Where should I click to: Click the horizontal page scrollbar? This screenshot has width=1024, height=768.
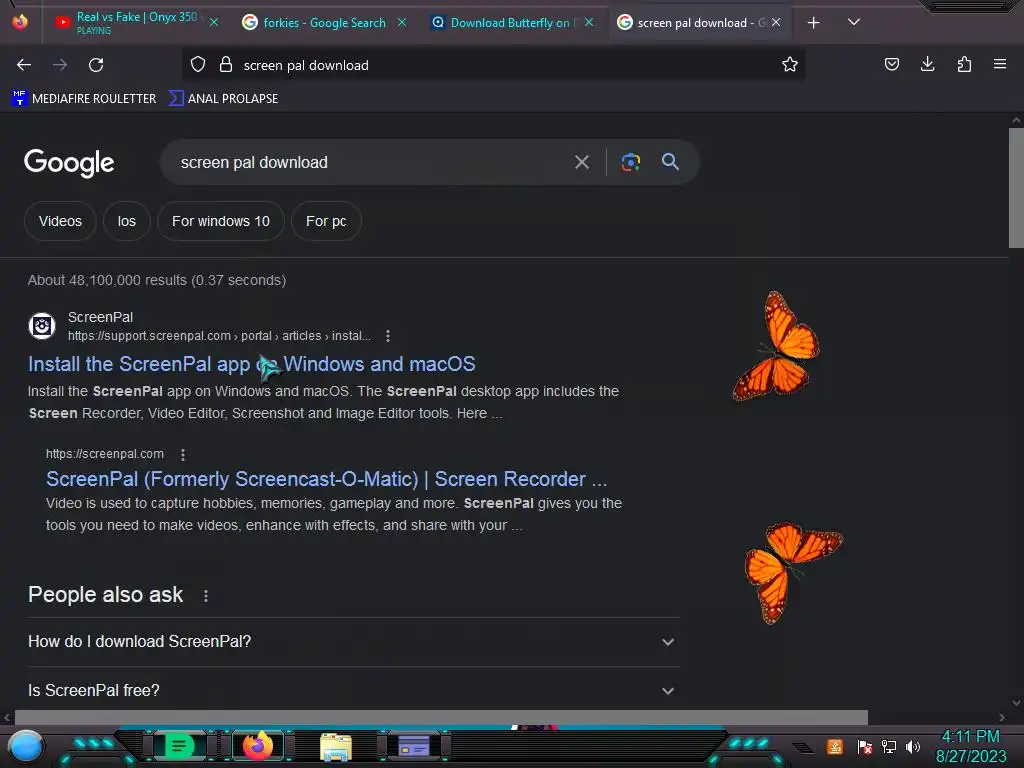(441, 717)
